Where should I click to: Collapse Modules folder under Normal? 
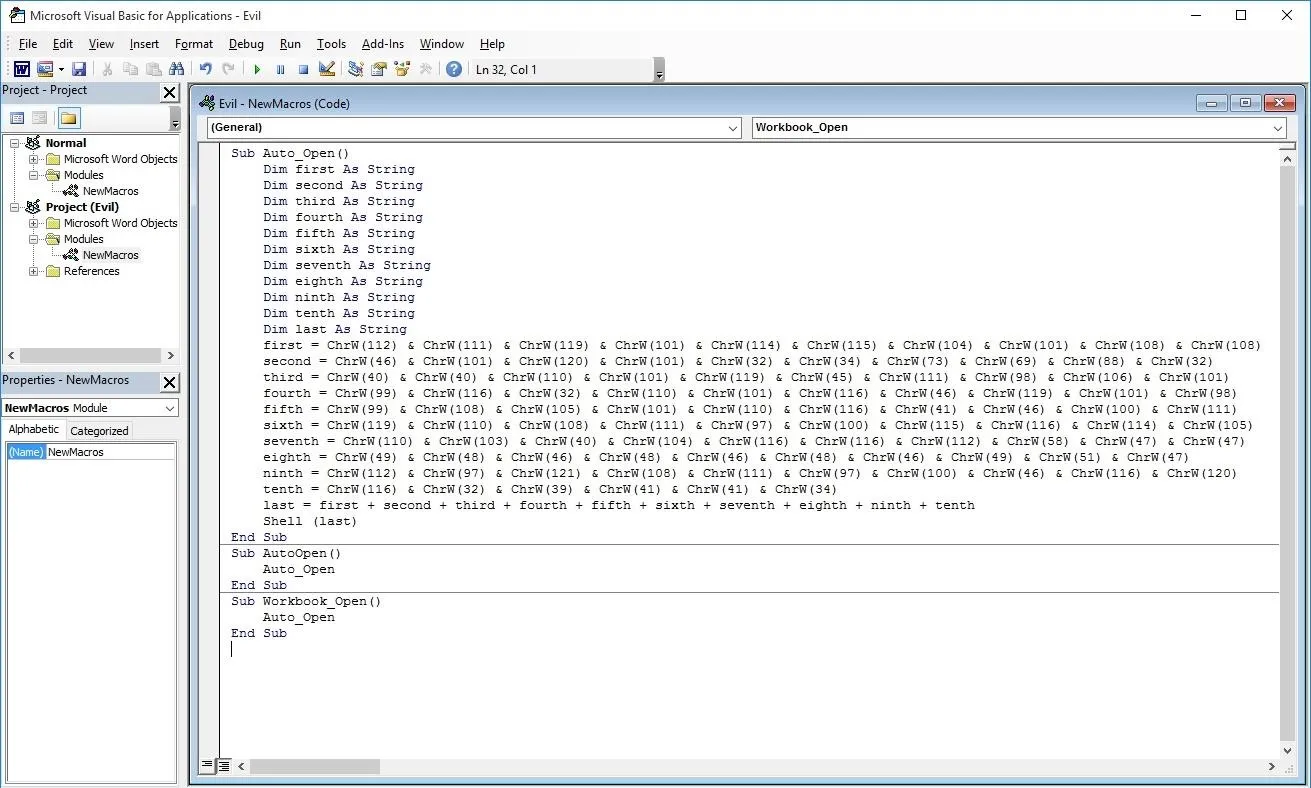[x=33, y=175]
